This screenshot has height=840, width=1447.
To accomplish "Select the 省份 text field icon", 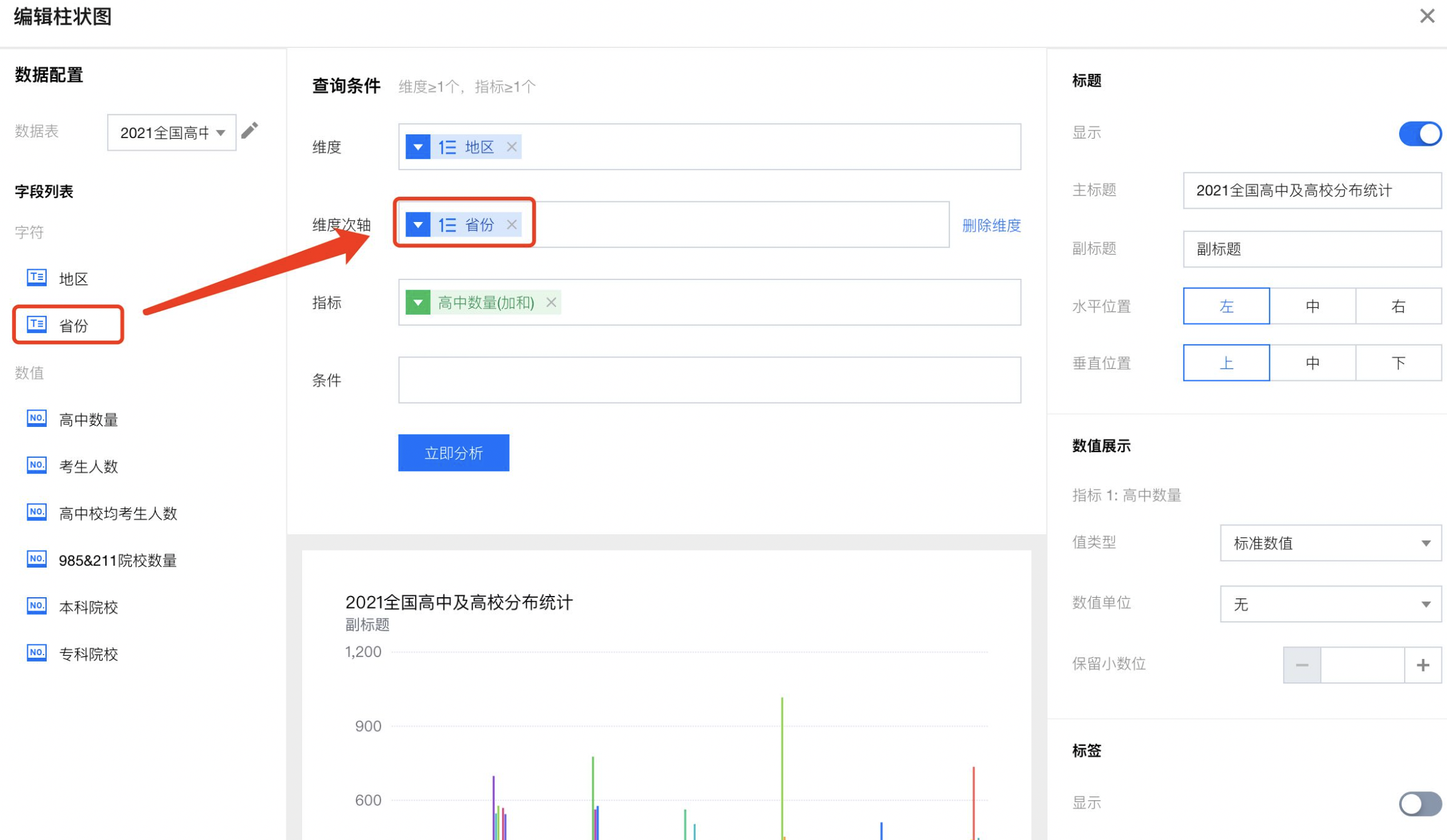I will coord(37,325).
